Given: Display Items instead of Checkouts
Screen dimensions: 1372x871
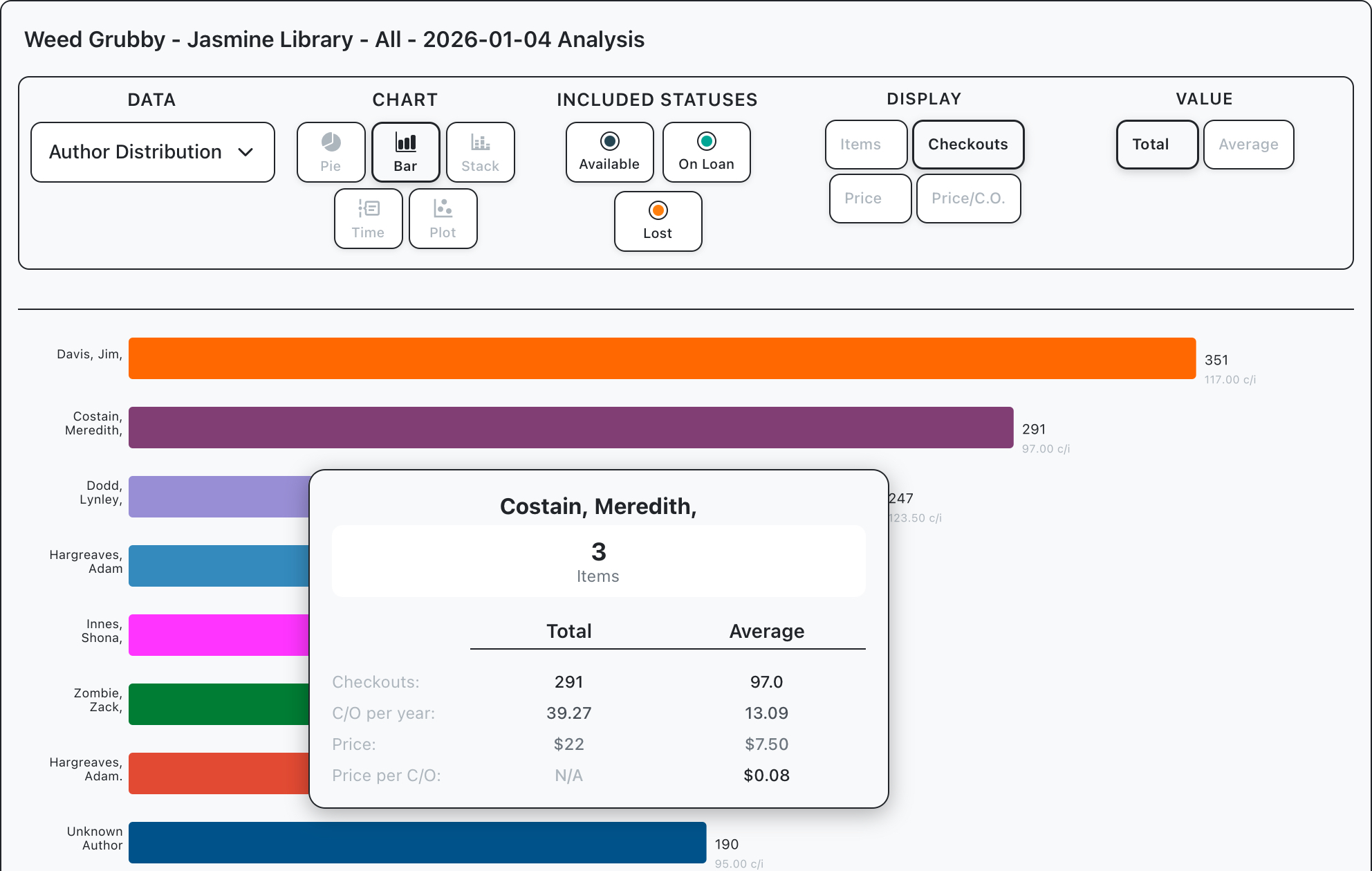Looking at the screenshot, I should [865, 144].
